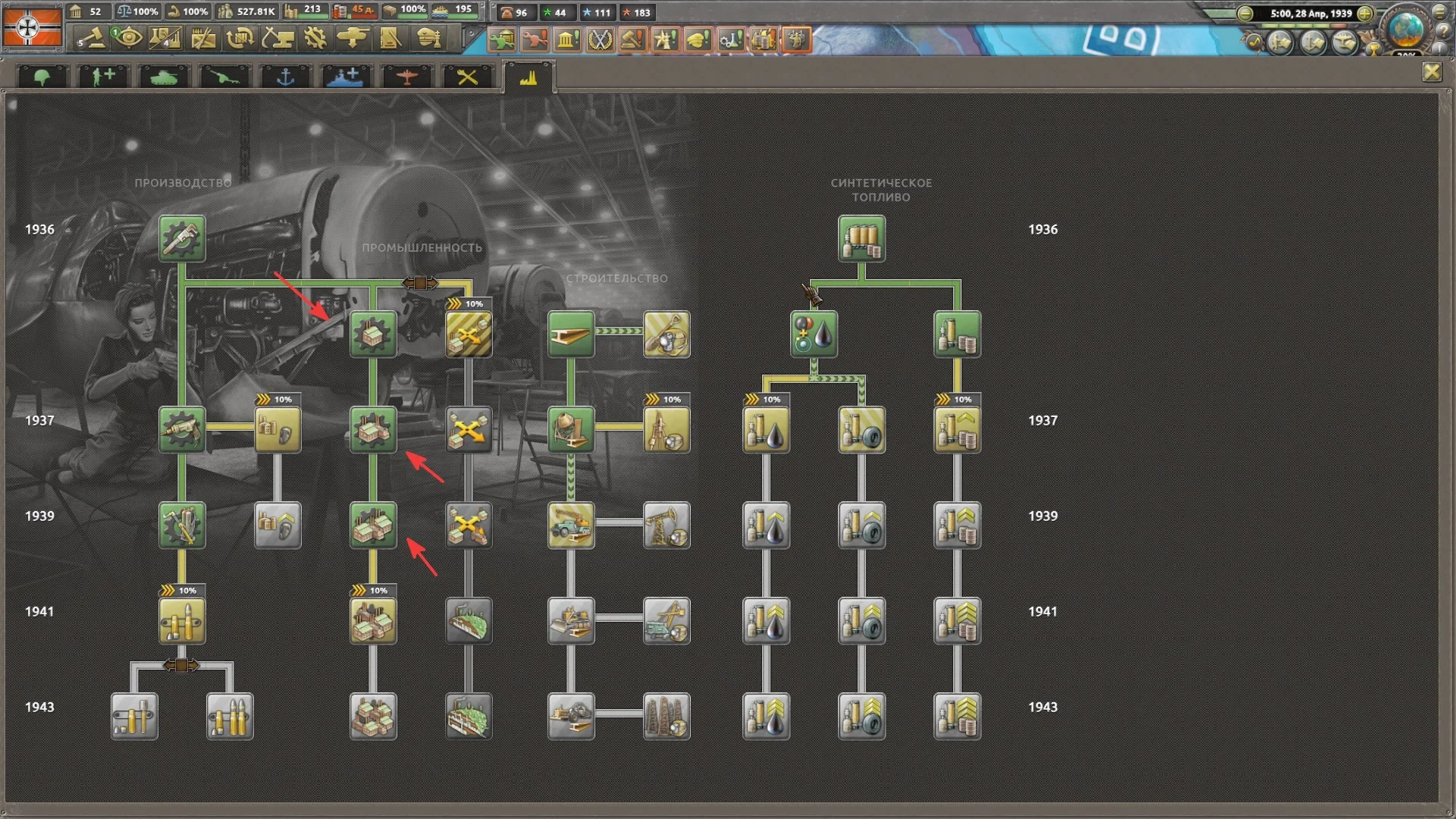This screenshot has width=1456, height=819.
Task: Switch to the Engineering wrench research tab
Action: [467, 77]
